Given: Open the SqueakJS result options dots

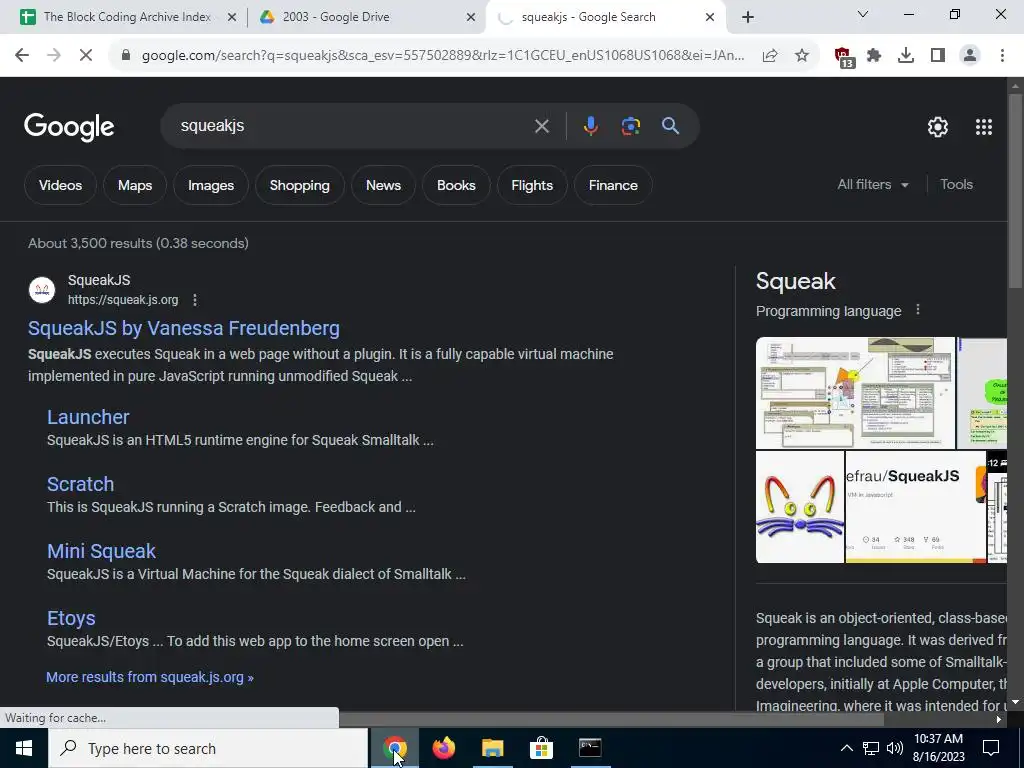Looking at the screenshot, I should 195,300.
